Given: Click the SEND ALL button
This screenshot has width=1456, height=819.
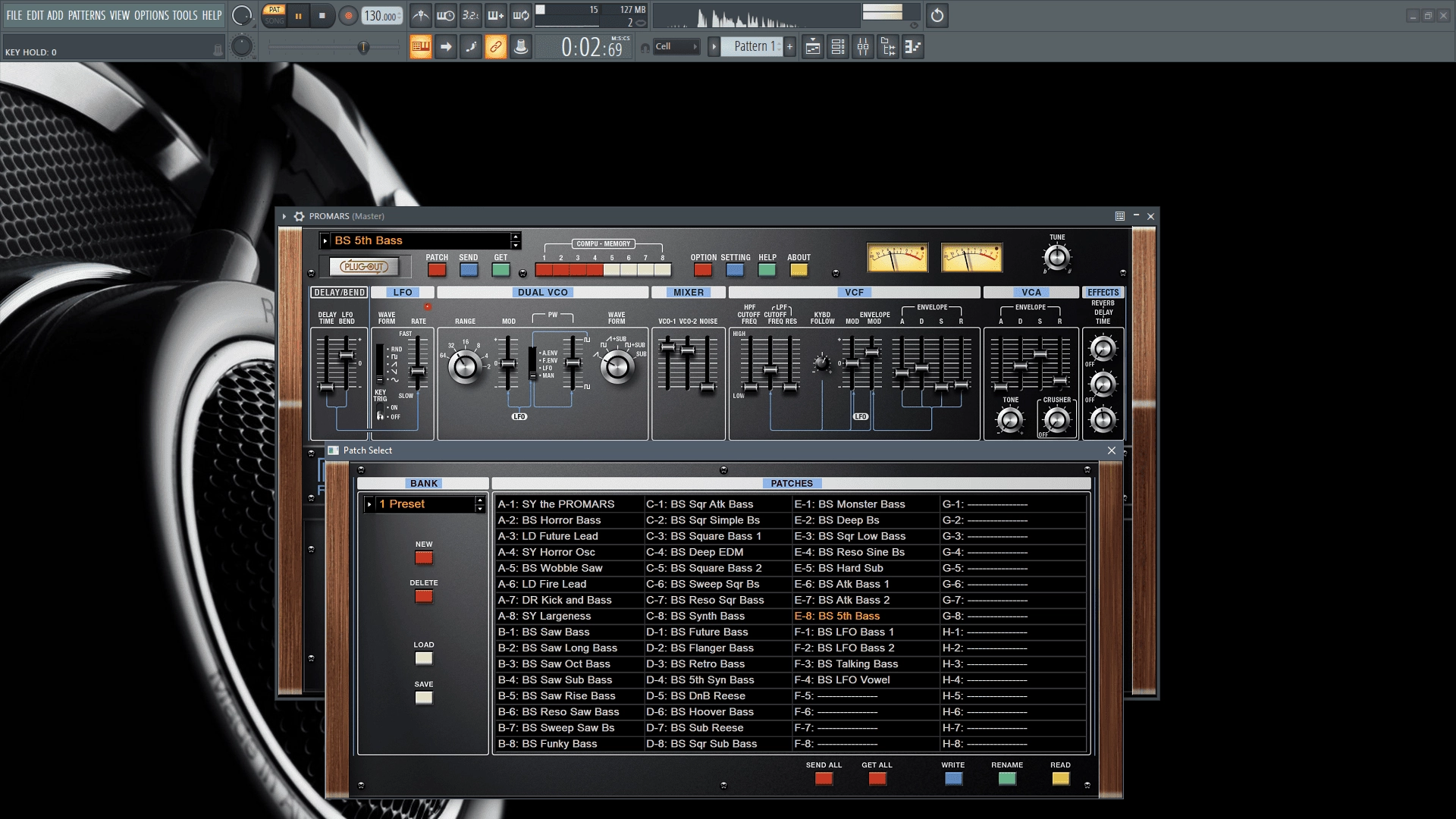Looking at the screenshot, I should pyautogui.click(x=824, y=778).
